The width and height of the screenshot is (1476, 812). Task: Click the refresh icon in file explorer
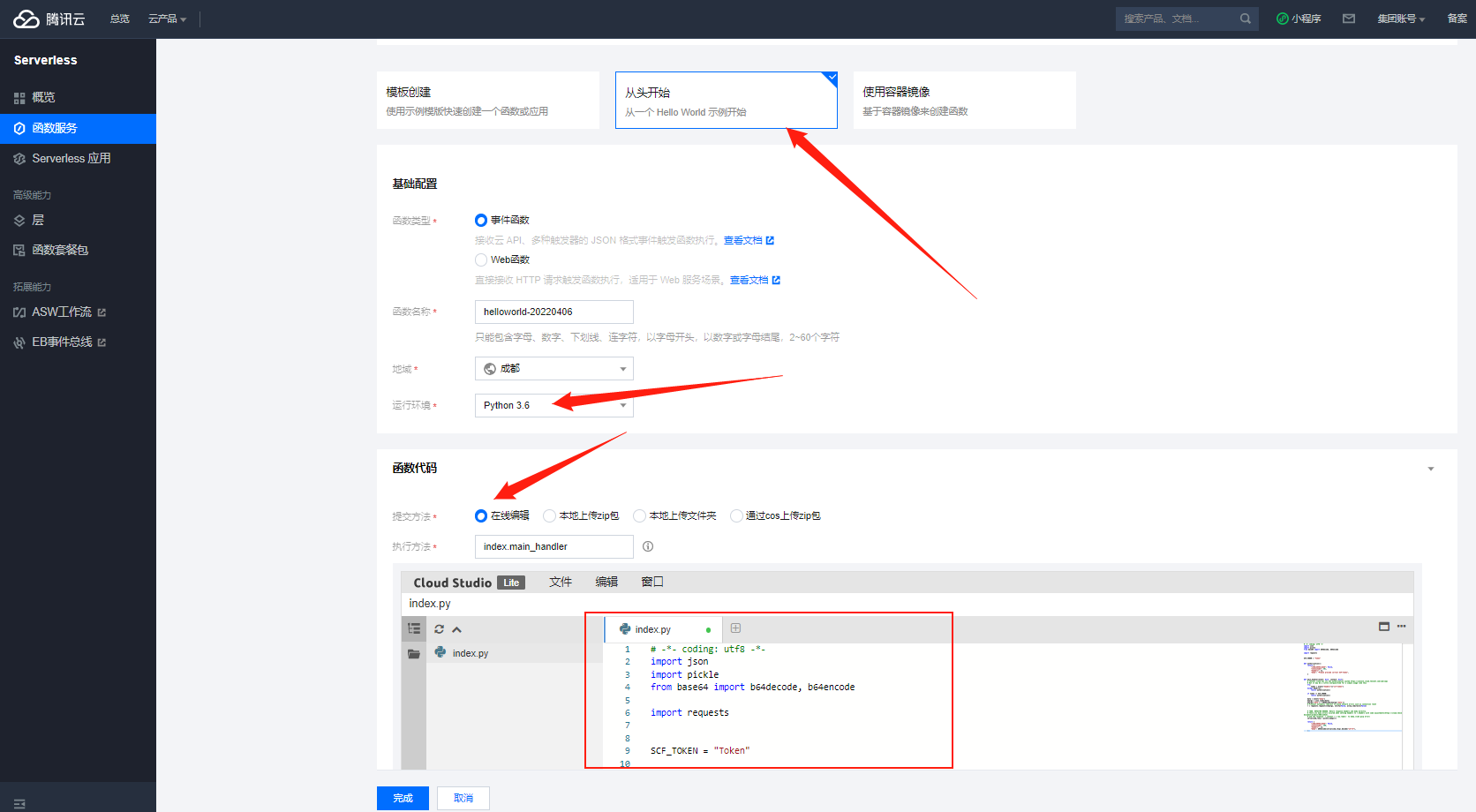tap(439, 629)
